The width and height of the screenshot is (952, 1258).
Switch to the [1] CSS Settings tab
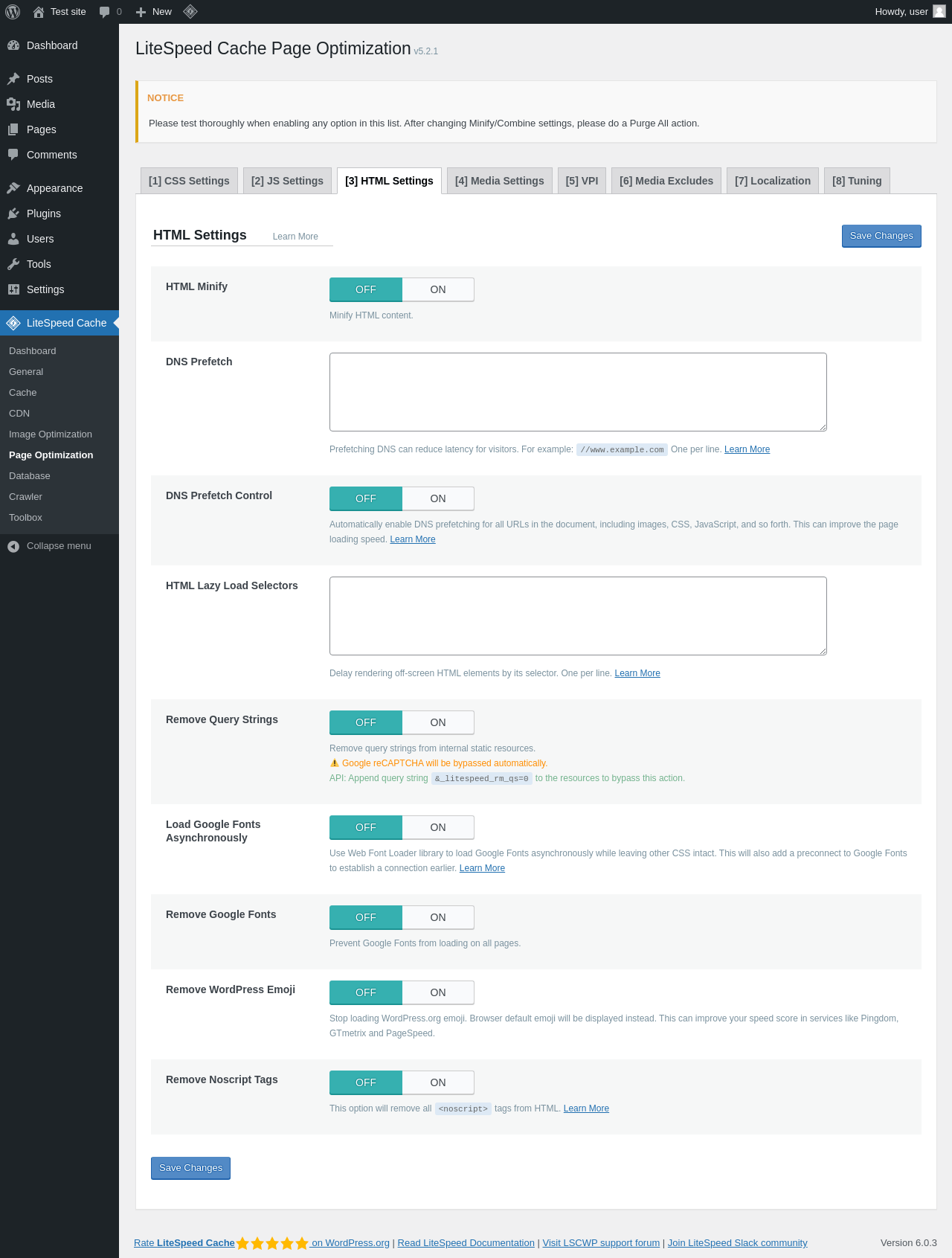click(x=189, y=181)
